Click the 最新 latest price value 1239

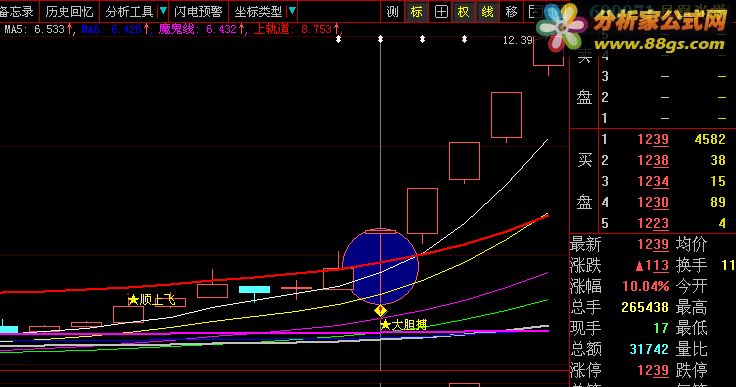point(653,244)
